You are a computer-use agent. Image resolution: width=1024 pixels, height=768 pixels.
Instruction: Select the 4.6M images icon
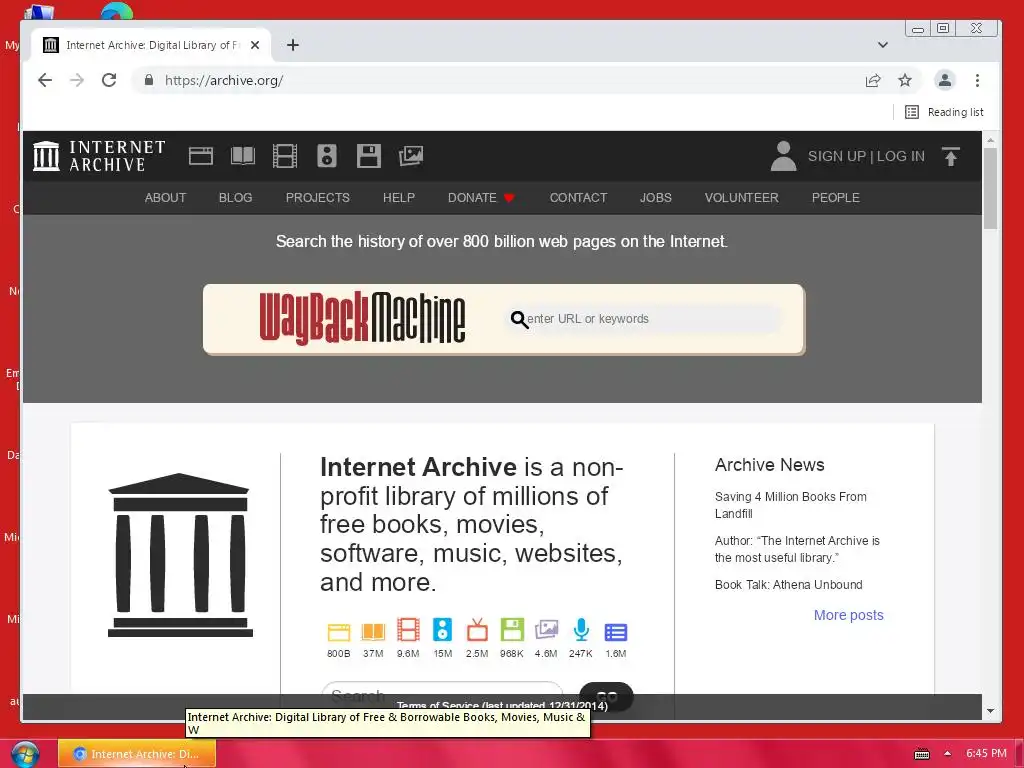(x=546, y=630)
